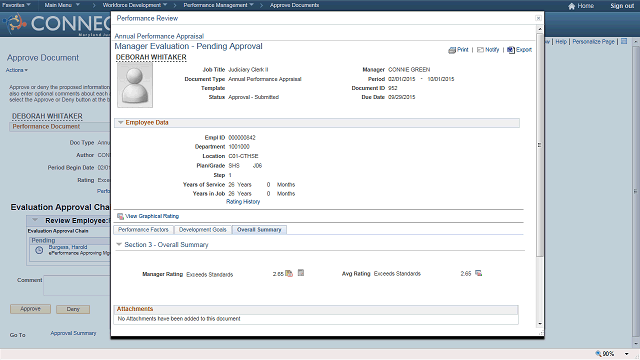Click the rating icon beside Manager Rating score

pos(289,273)
